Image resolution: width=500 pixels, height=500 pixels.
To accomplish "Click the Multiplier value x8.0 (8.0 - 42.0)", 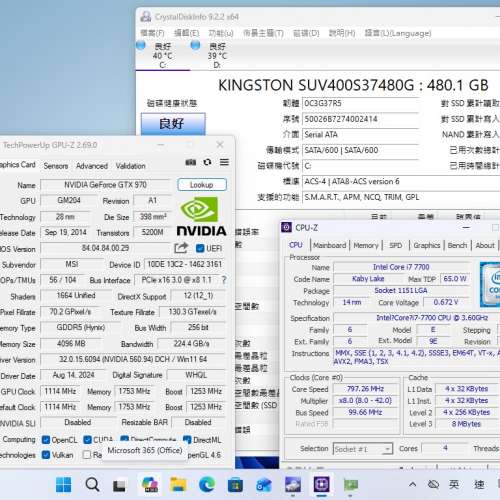I will 365,400.
